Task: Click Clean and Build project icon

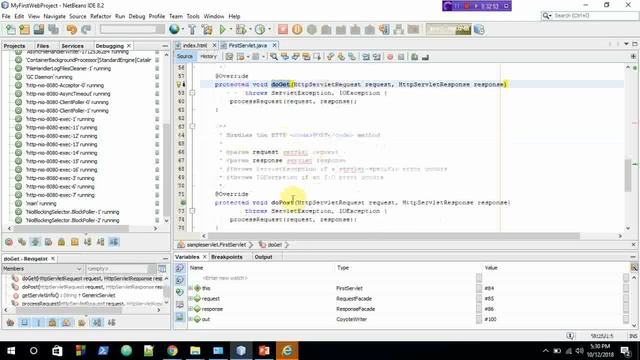Action: pyautogui.click(x=207, y=29)
